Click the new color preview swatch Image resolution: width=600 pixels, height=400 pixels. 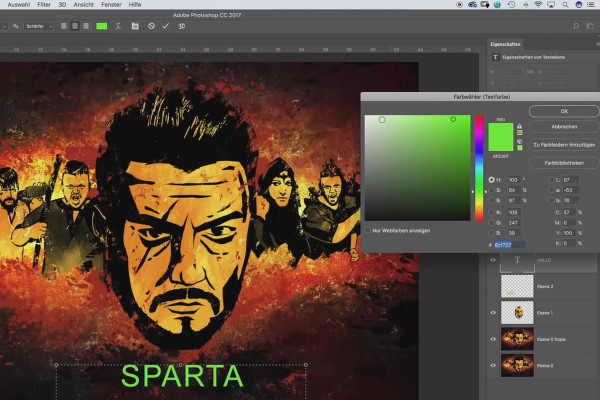[501, 130]
